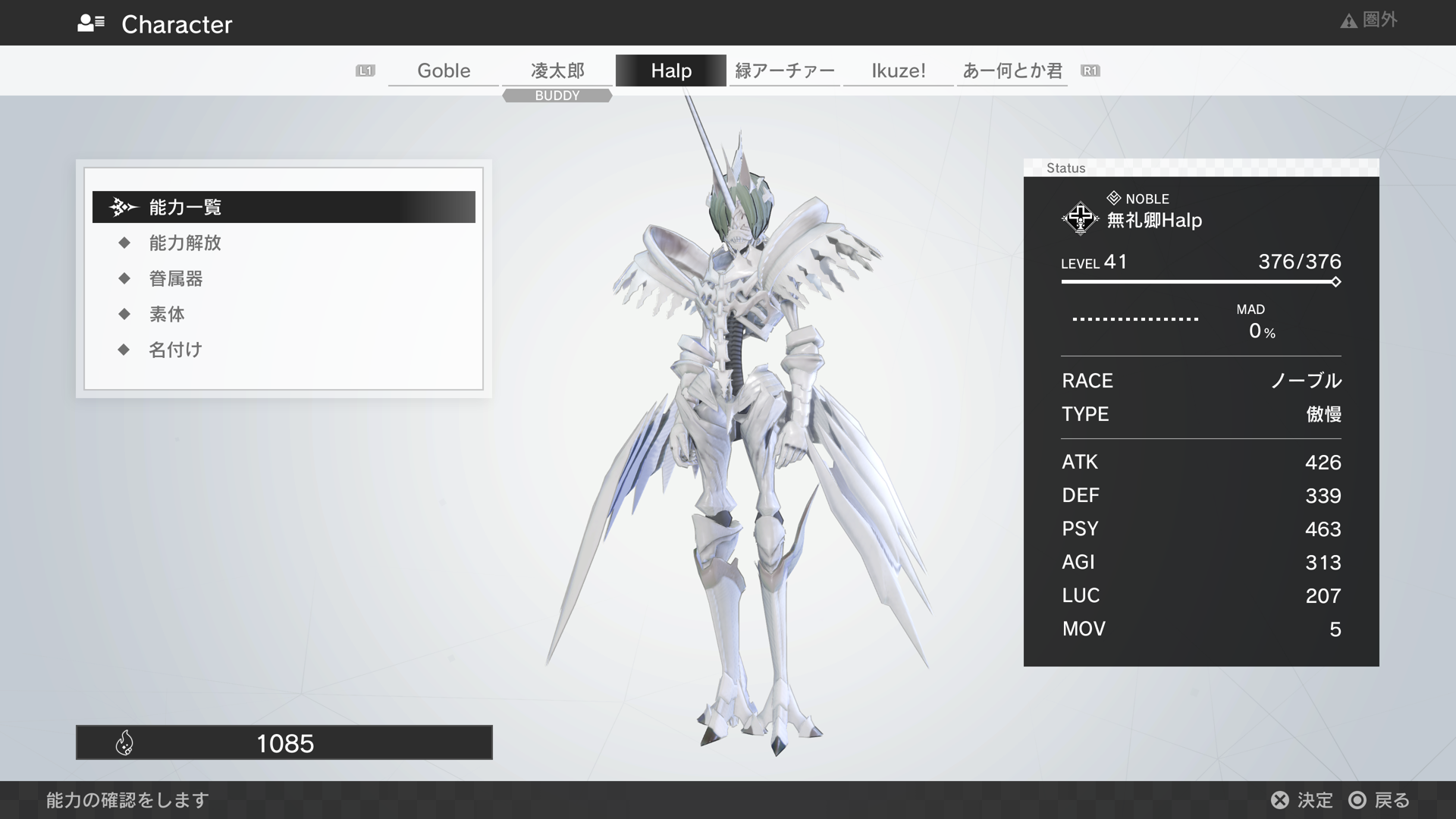The image size is (1456, 819).
Task: Select the 緑アーチァー character tab
Action: tap(785, 71)
